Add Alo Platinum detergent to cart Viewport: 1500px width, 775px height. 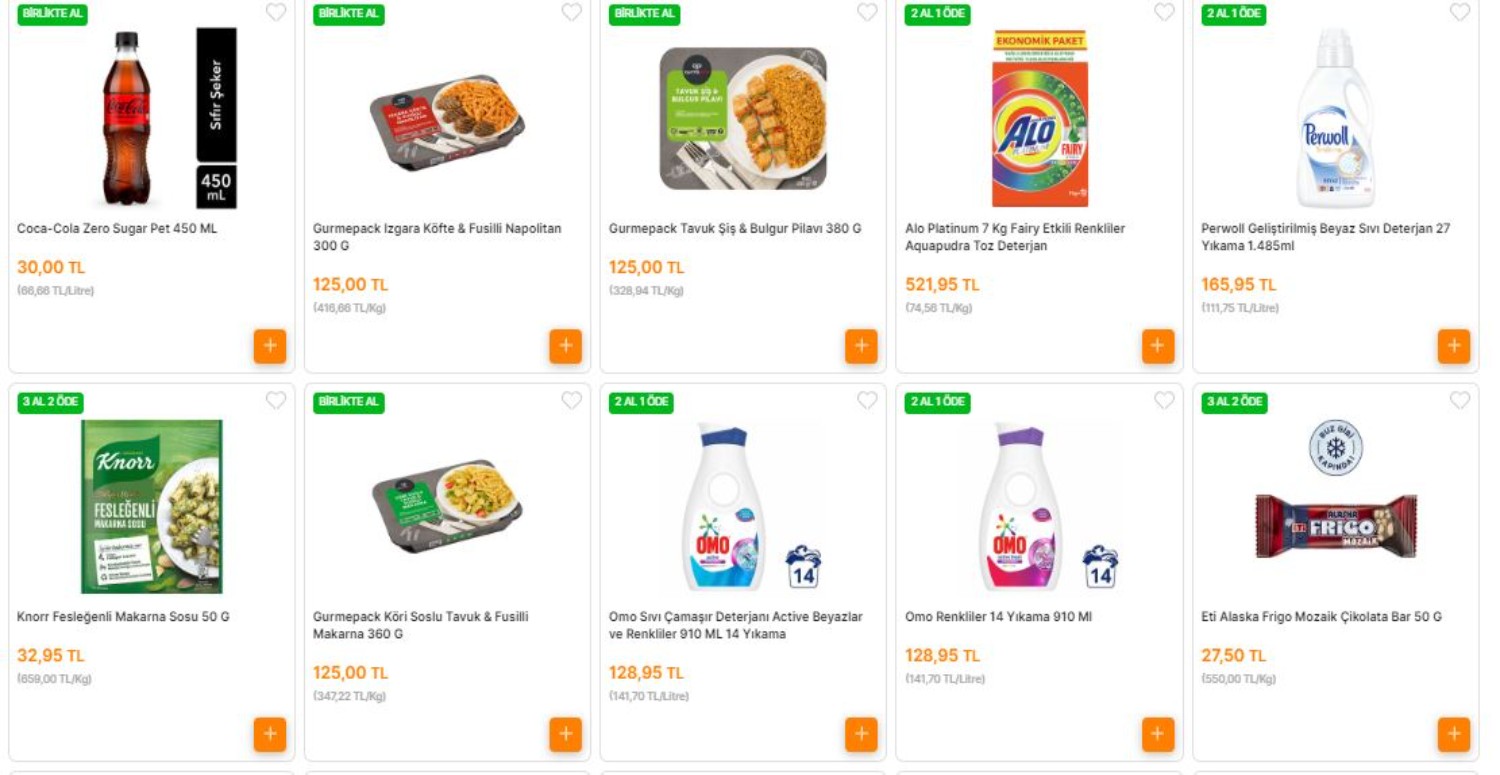point(1157,346)
